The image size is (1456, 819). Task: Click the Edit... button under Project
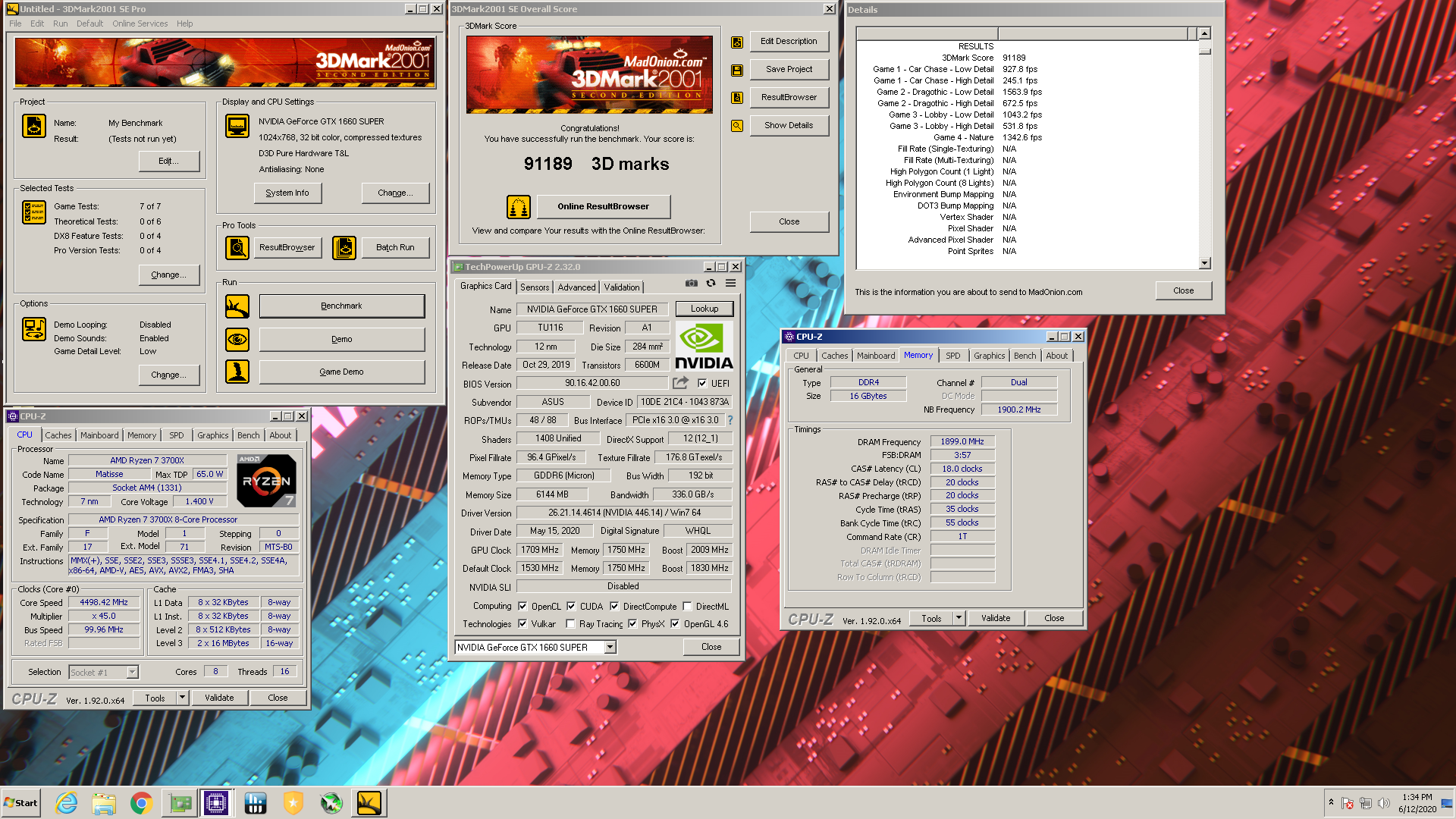[x=169, y=161]
